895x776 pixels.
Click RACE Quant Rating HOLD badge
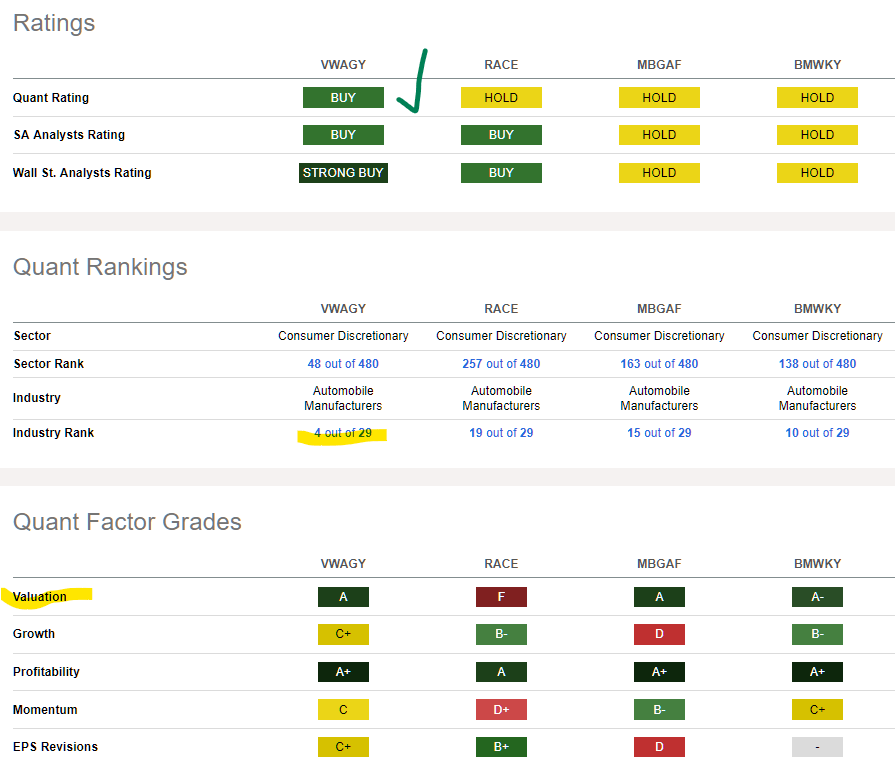(x=501, y=98)
